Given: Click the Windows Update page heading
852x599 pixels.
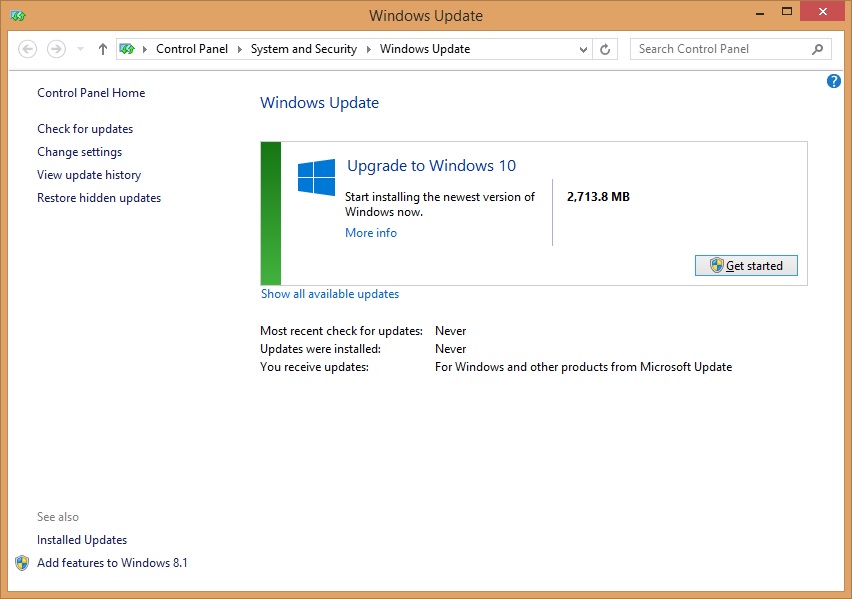Looking at the screenshot, I should point(320,103).
